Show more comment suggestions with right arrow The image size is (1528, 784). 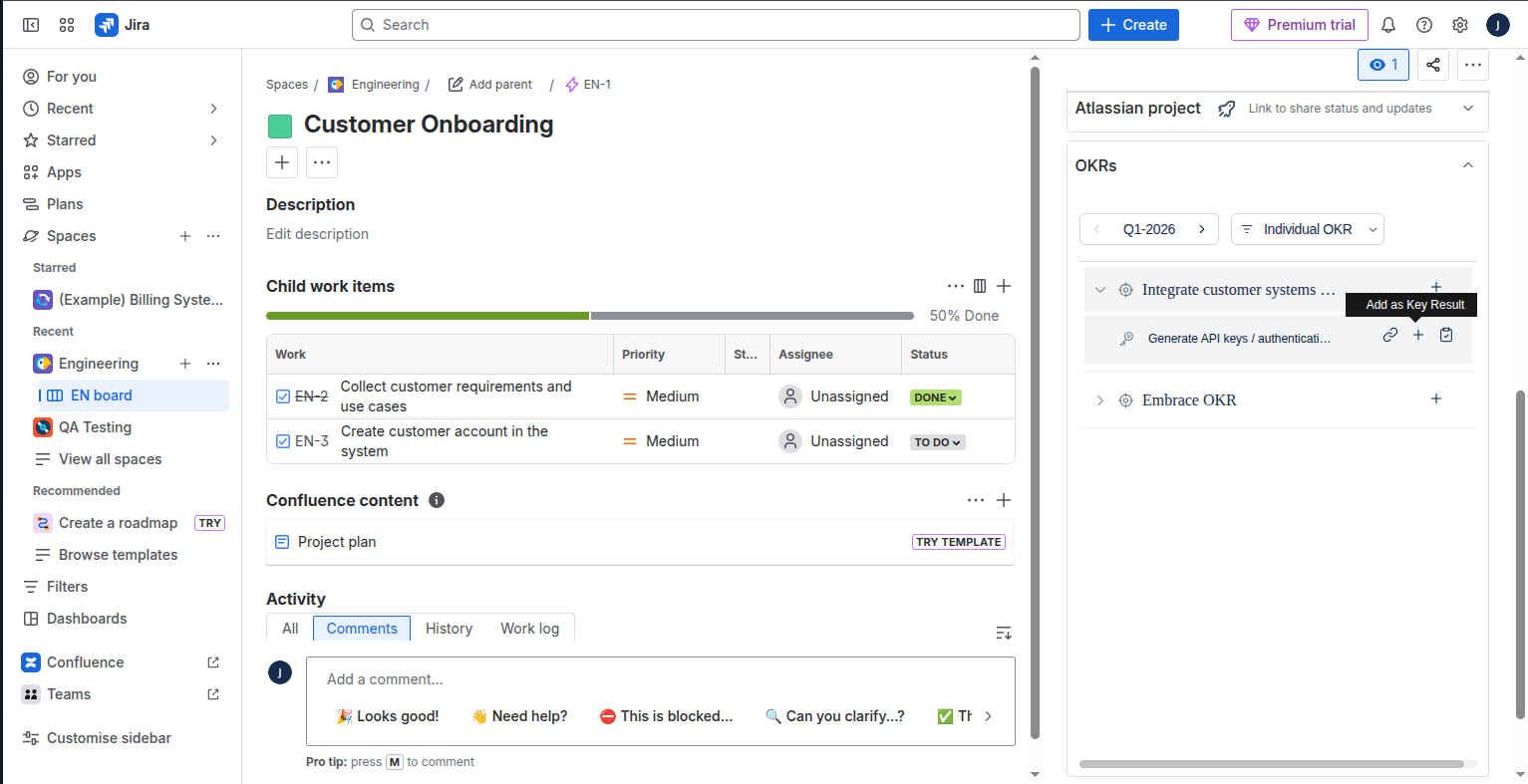point(988,716)
